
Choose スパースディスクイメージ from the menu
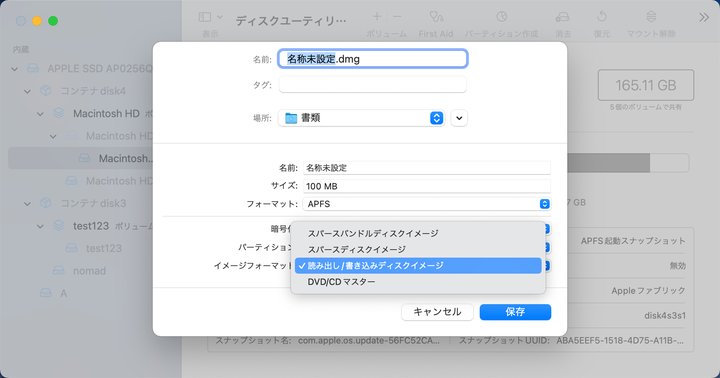(x=418, y=249)
